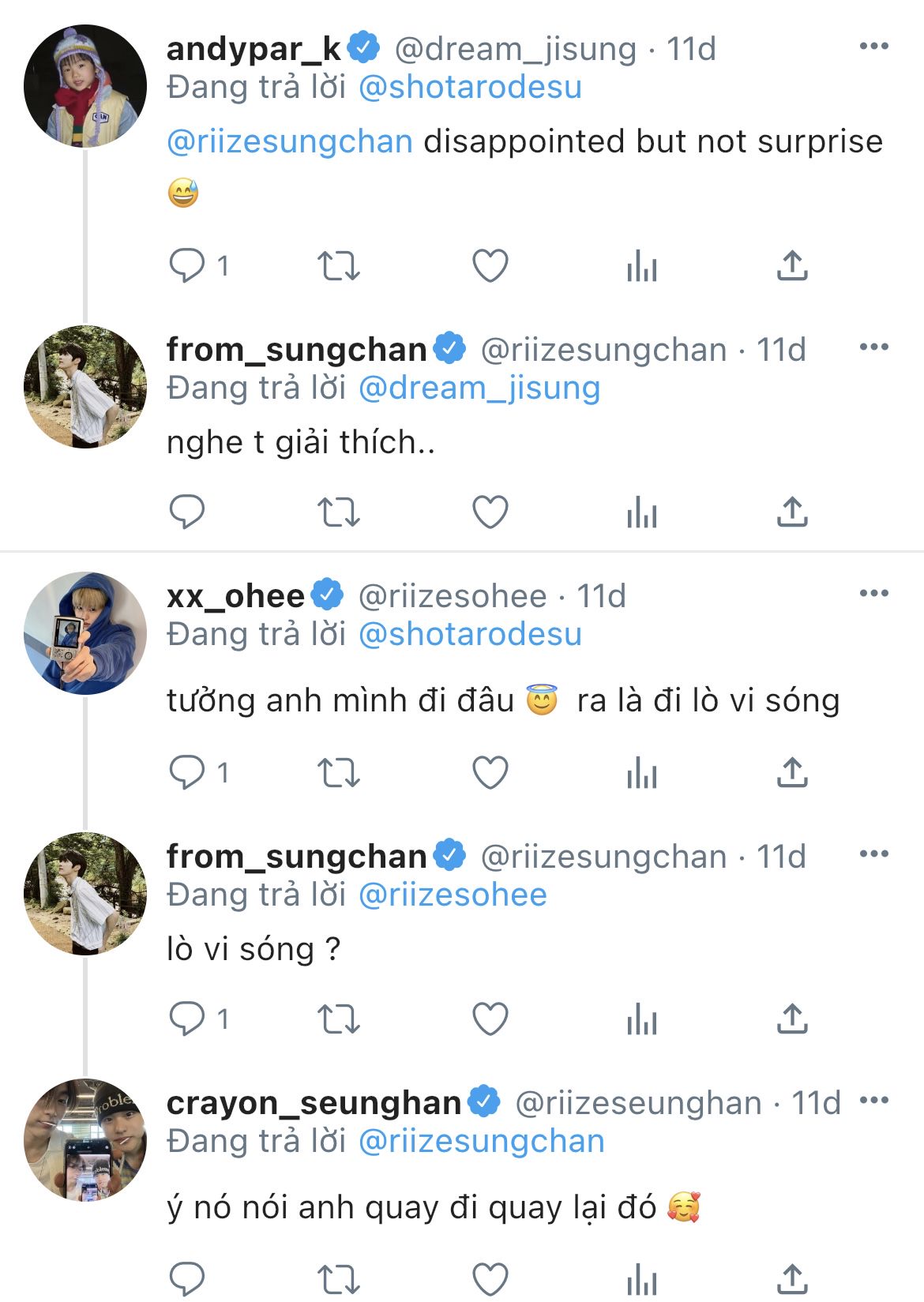This screenshot has height=1302, width=924.
Task: Like crayon_seunghan's tweet
Action: click(x=490, y=1278)
